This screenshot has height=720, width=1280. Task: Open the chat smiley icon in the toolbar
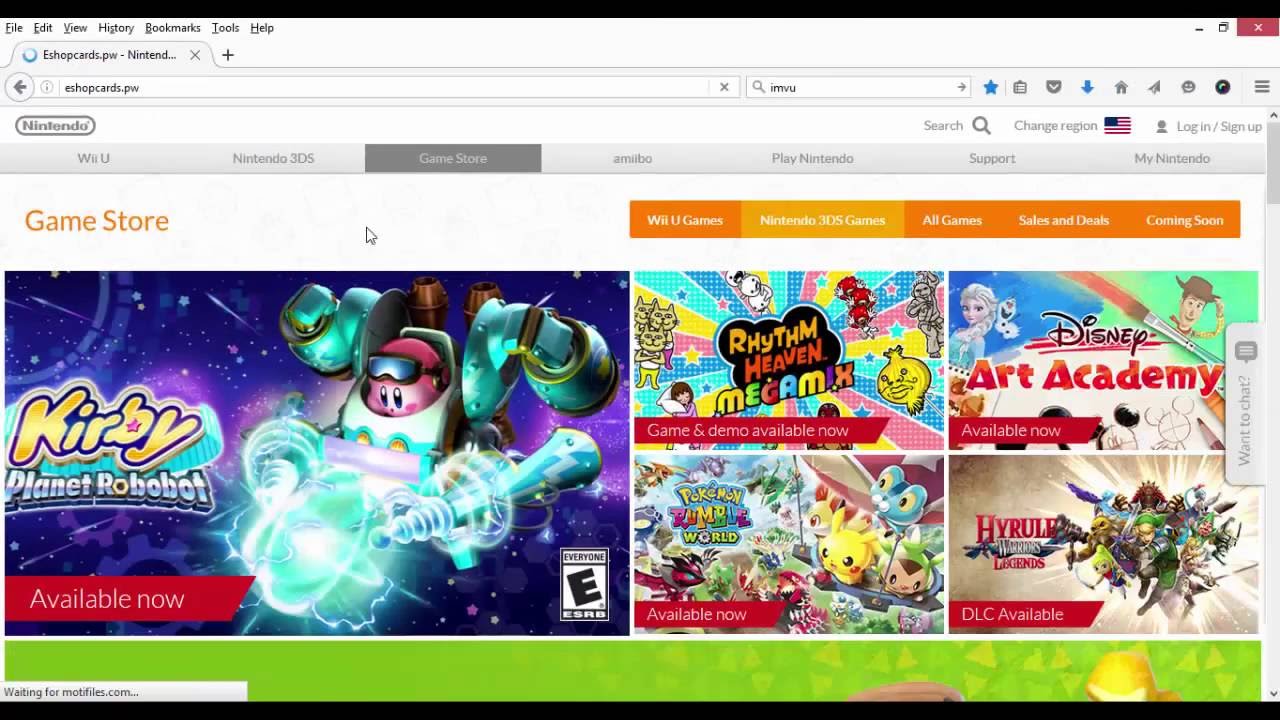(1188, 87)
